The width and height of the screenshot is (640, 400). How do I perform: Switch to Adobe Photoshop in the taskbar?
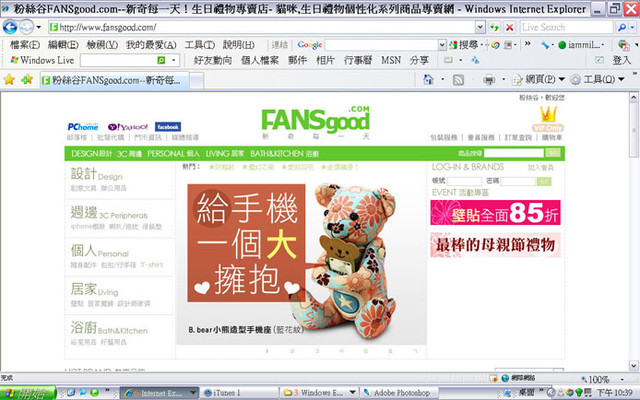pyautogui.click(x=398, y=393)
